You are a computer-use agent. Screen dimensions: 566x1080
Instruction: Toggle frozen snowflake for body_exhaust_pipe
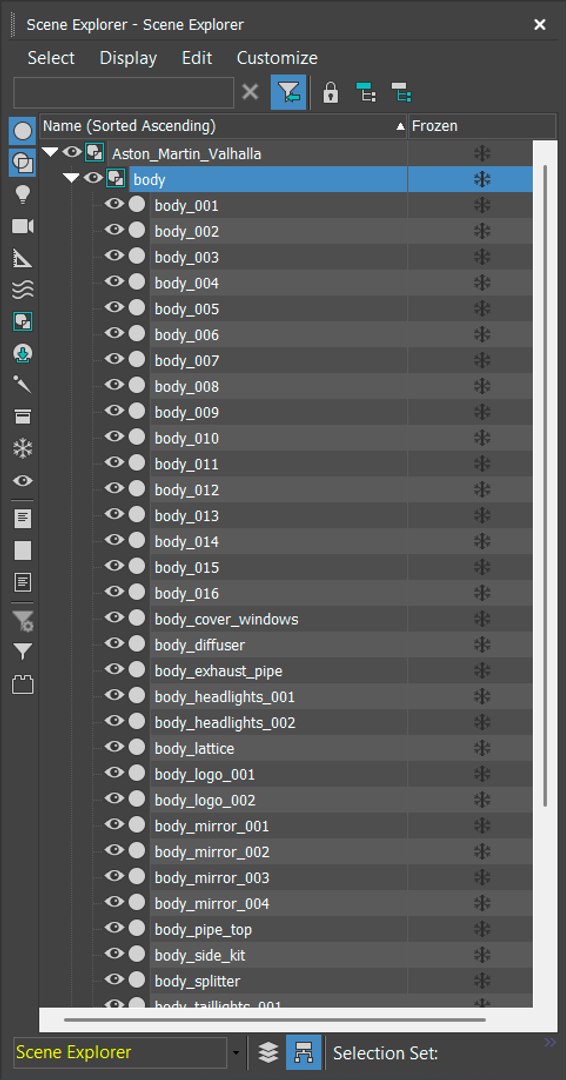point(482,671)
